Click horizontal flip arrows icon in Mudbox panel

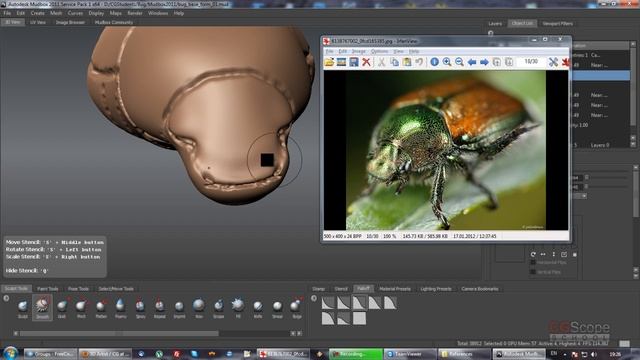click(x=543, y=254)
